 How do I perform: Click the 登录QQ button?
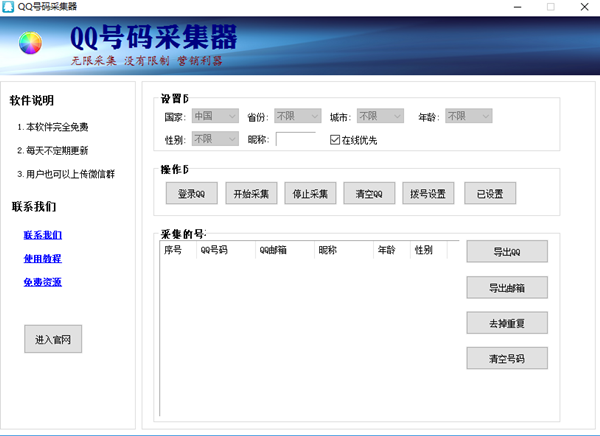[192, 193]
